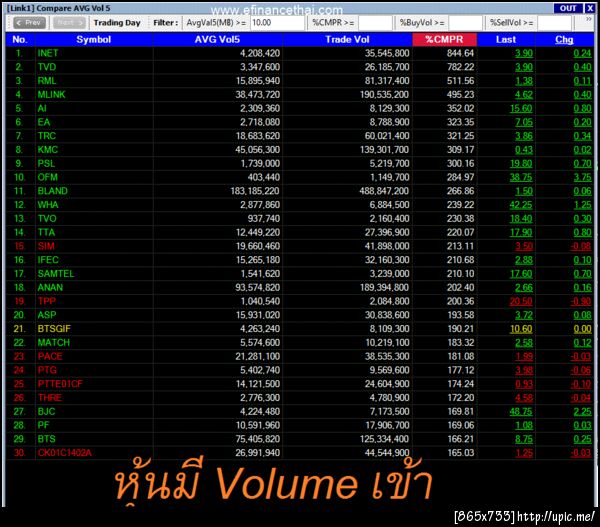Select the TRC symbol
Screen dimensions: 600x527
[47, 136]
